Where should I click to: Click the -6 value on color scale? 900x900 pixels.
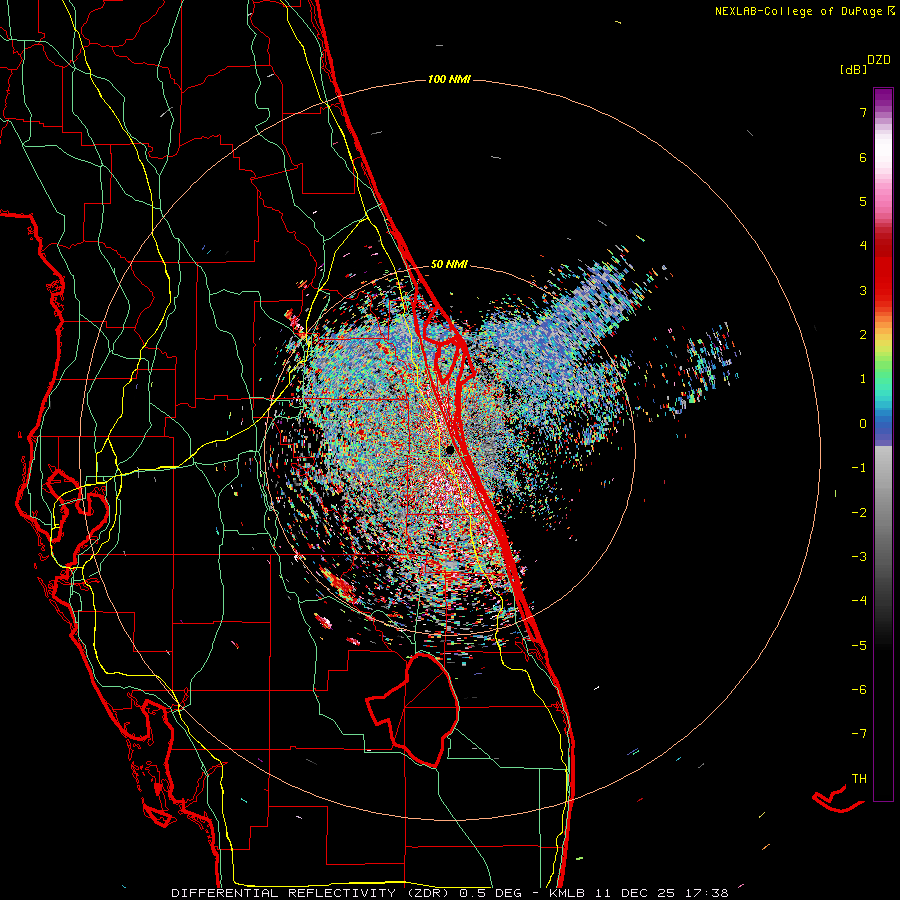click(x=859, y=690)
